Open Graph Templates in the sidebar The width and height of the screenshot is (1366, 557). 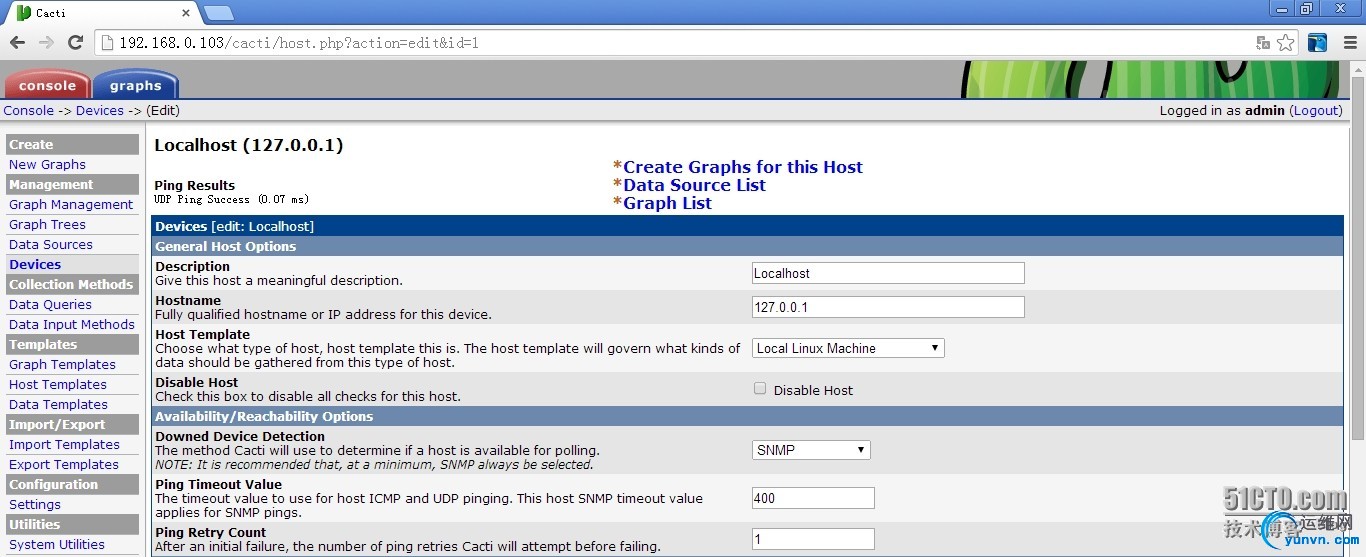tap(62, 365)
